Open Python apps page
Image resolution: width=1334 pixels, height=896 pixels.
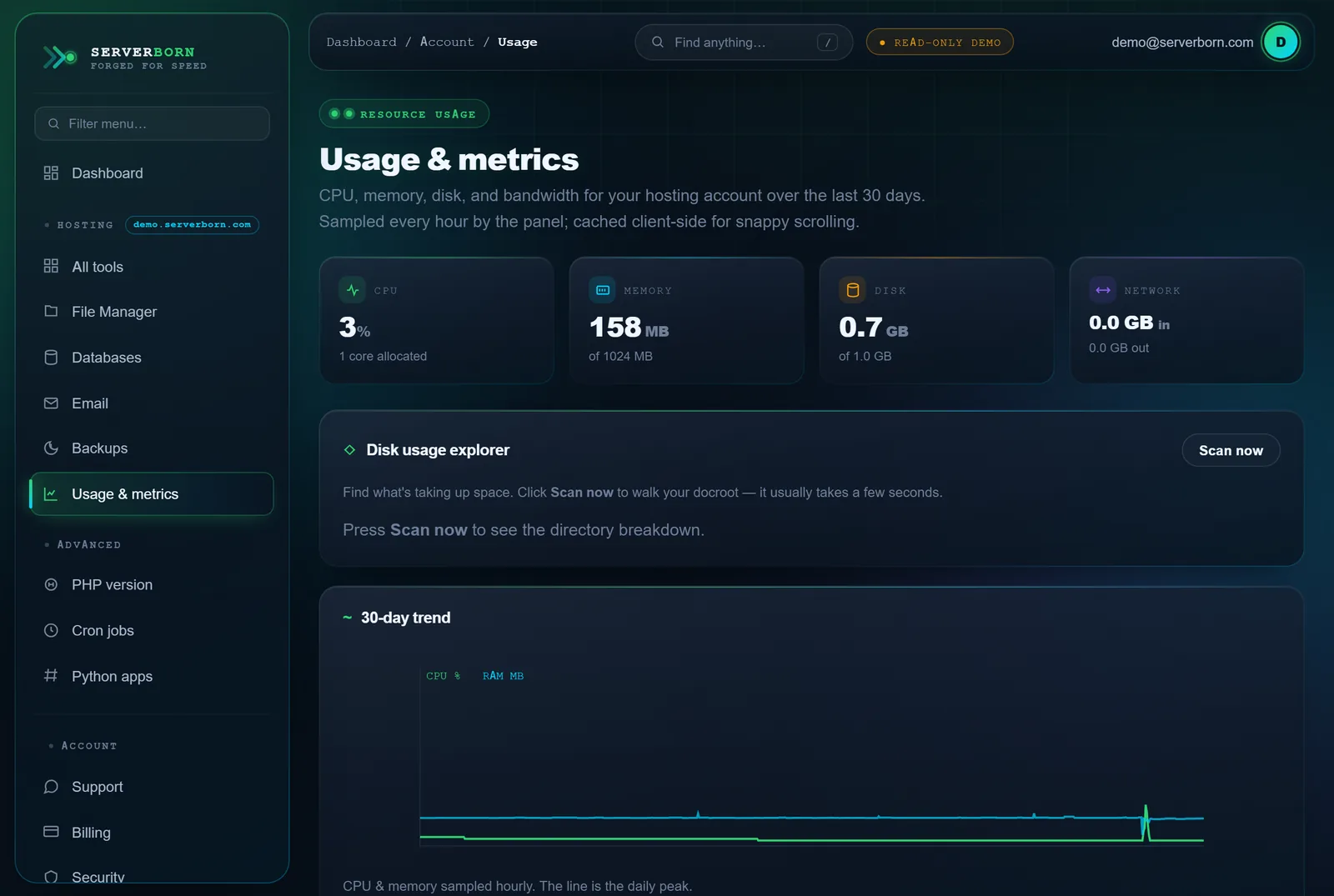152,677
